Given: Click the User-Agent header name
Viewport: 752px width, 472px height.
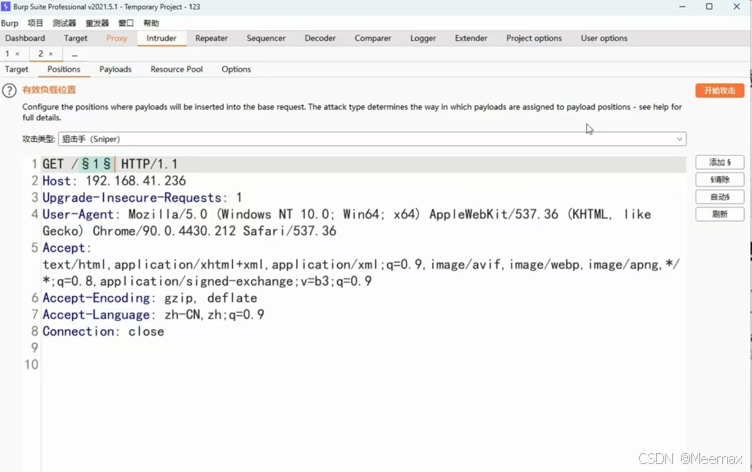Looking at the screenshot, I should (x=78, y=214).
